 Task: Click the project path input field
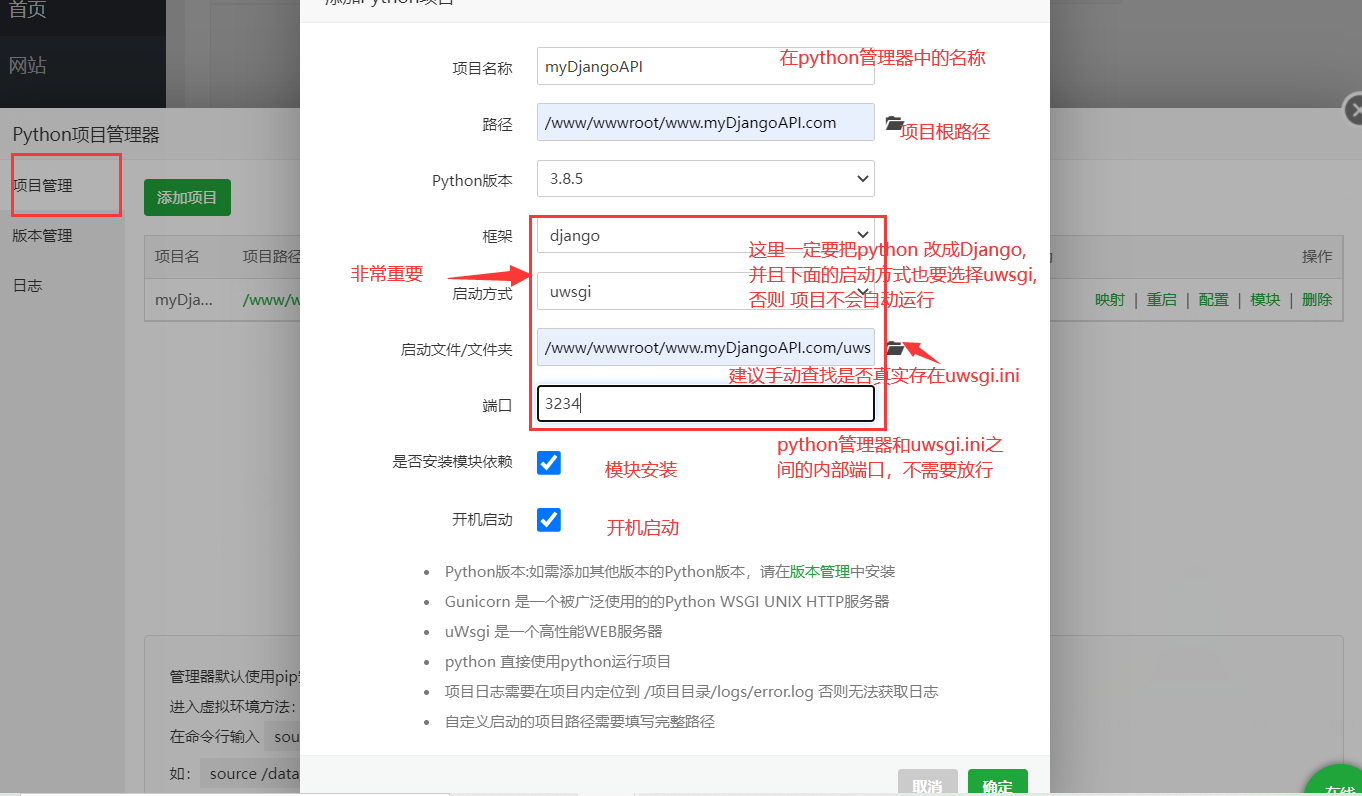[706, 123]
